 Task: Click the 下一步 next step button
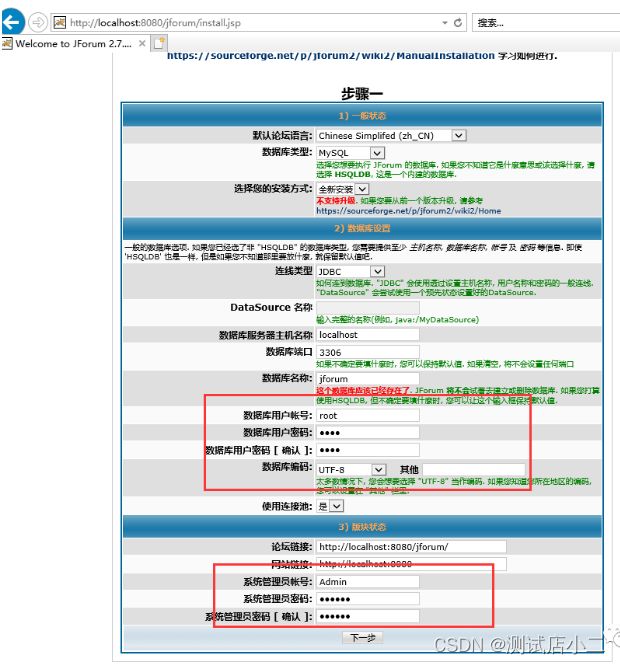click(363, 637)
